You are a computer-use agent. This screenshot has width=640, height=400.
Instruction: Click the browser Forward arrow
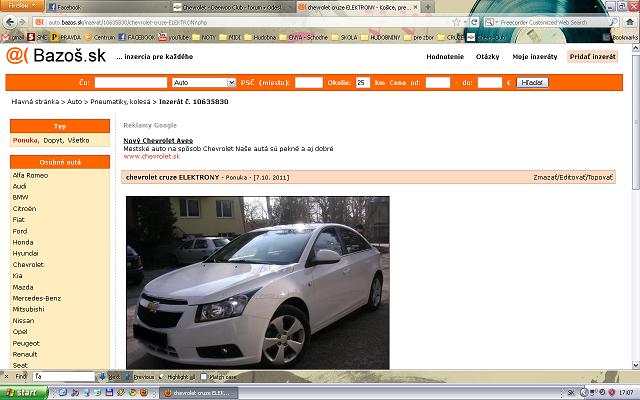tap(23, 22)
